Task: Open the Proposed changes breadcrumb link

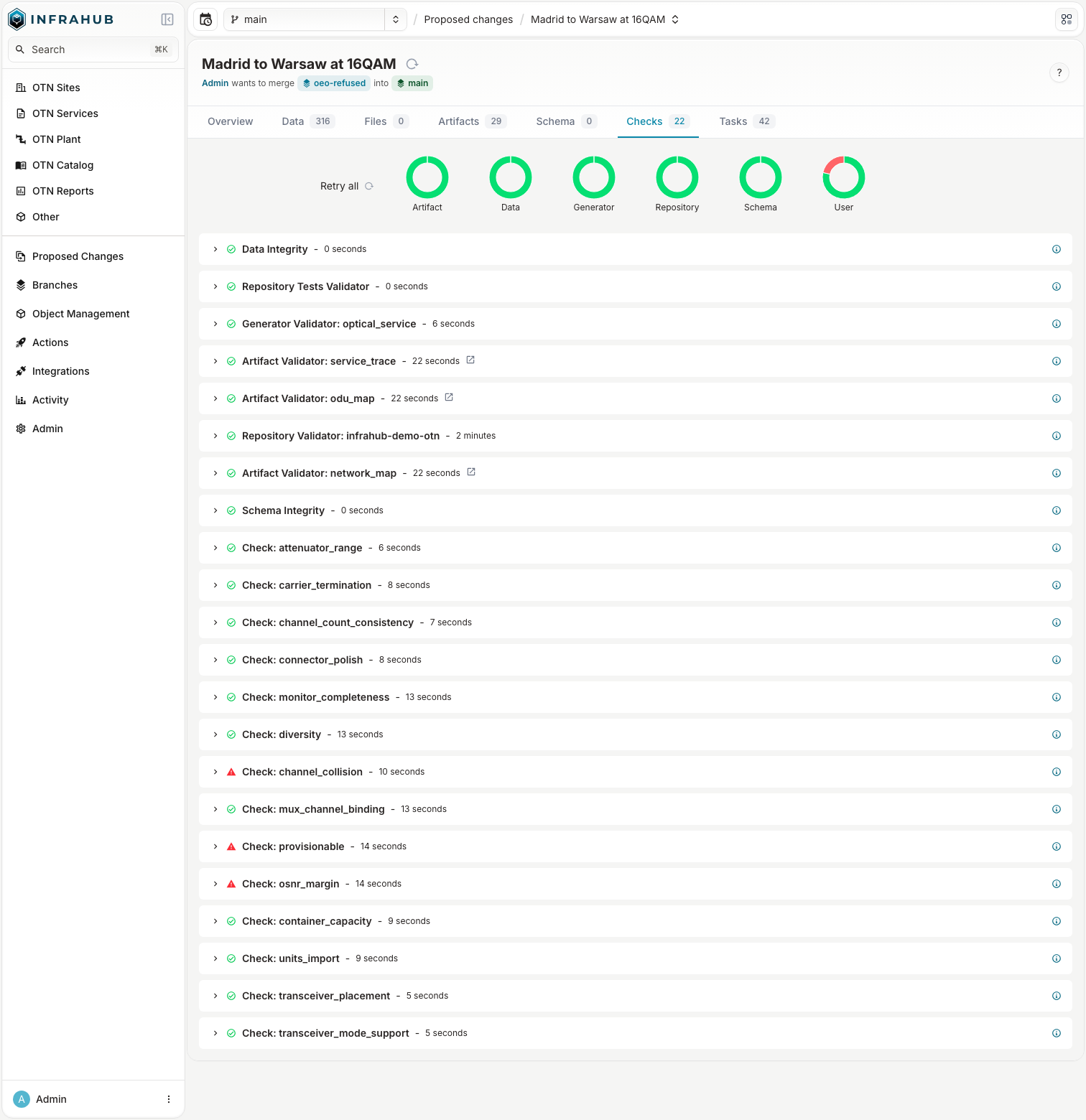Action: click(x=468, y=19)
